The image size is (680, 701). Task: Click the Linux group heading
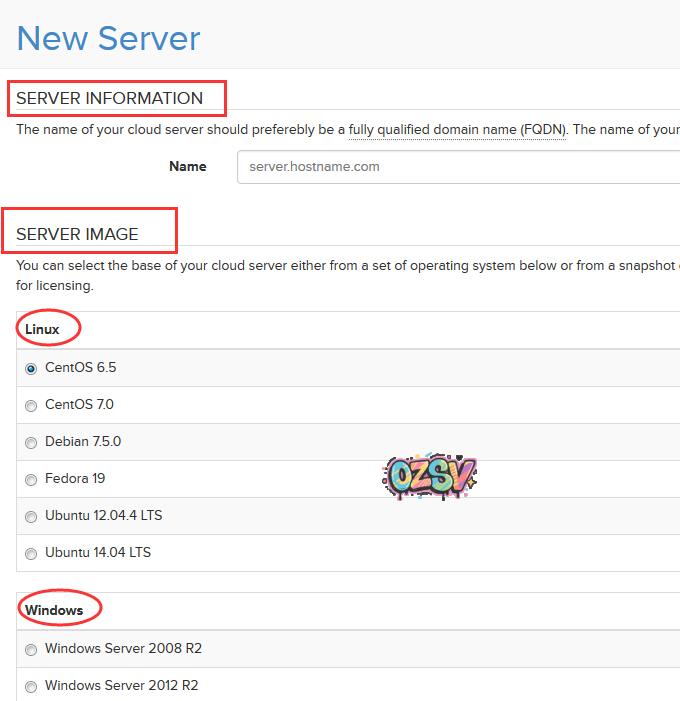pyautogui.click(x=43, y=329)
